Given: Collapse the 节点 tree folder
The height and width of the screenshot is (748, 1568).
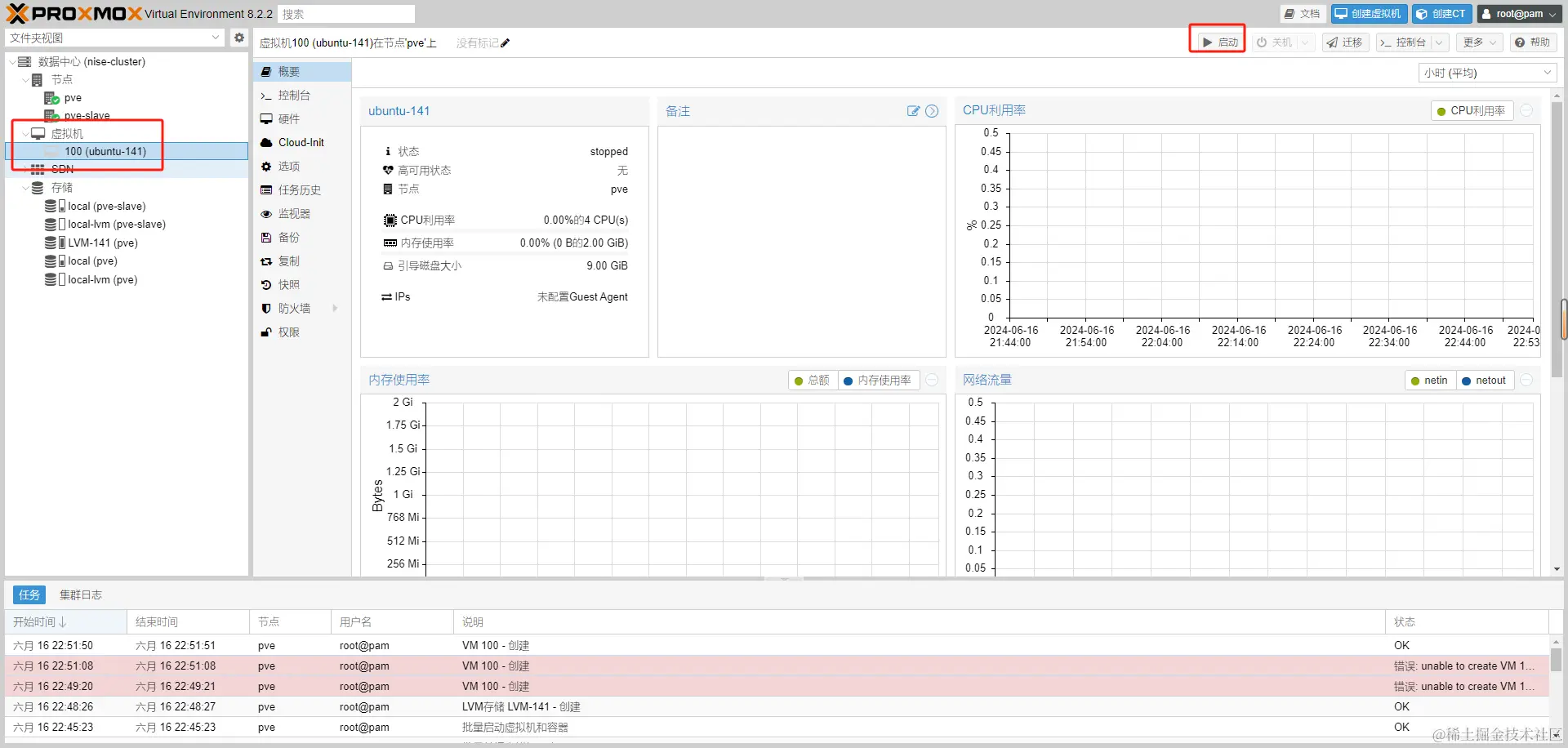Looking at the screenshot, I should pos(25,80).
